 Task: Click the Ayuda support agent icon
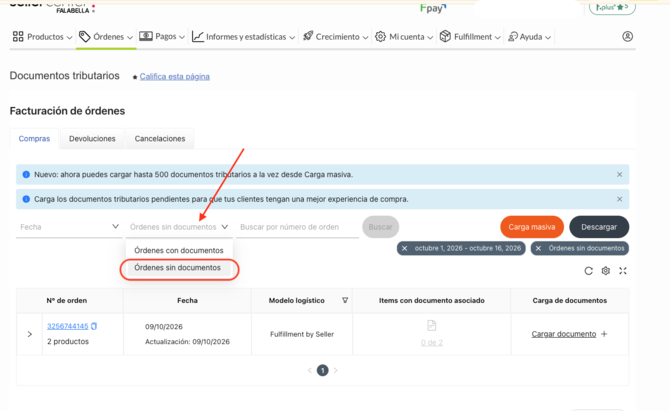(x=513, y=37)
